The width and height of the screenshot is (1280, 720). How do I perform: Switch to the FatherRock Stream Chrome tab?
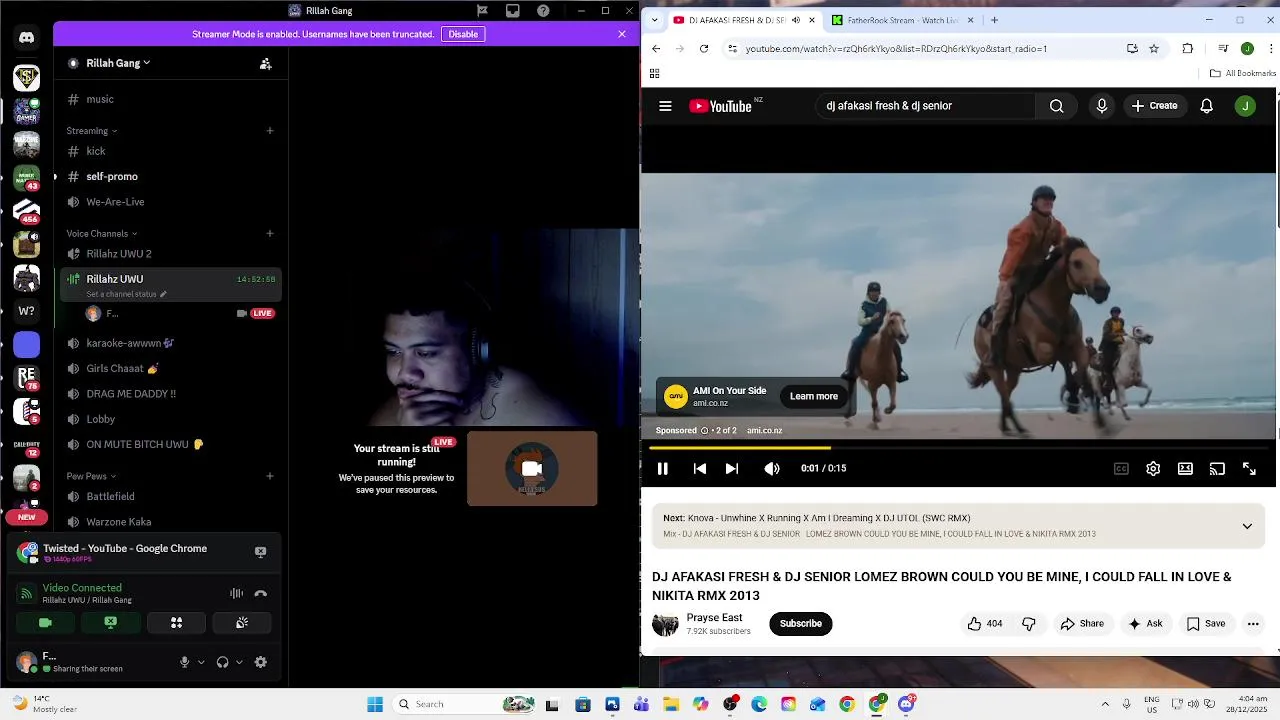tap(903, 20)
